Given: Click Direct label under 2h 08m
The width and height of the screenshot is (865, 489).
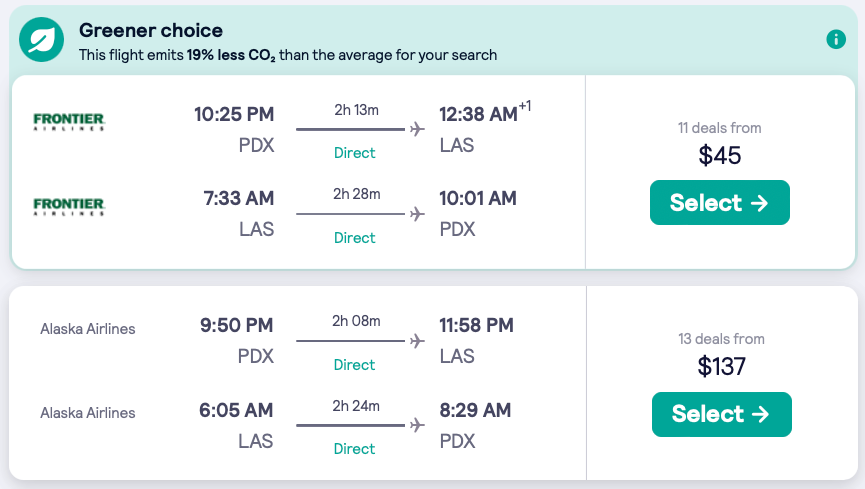Looking at the screenshot, I should click(354, 365).
